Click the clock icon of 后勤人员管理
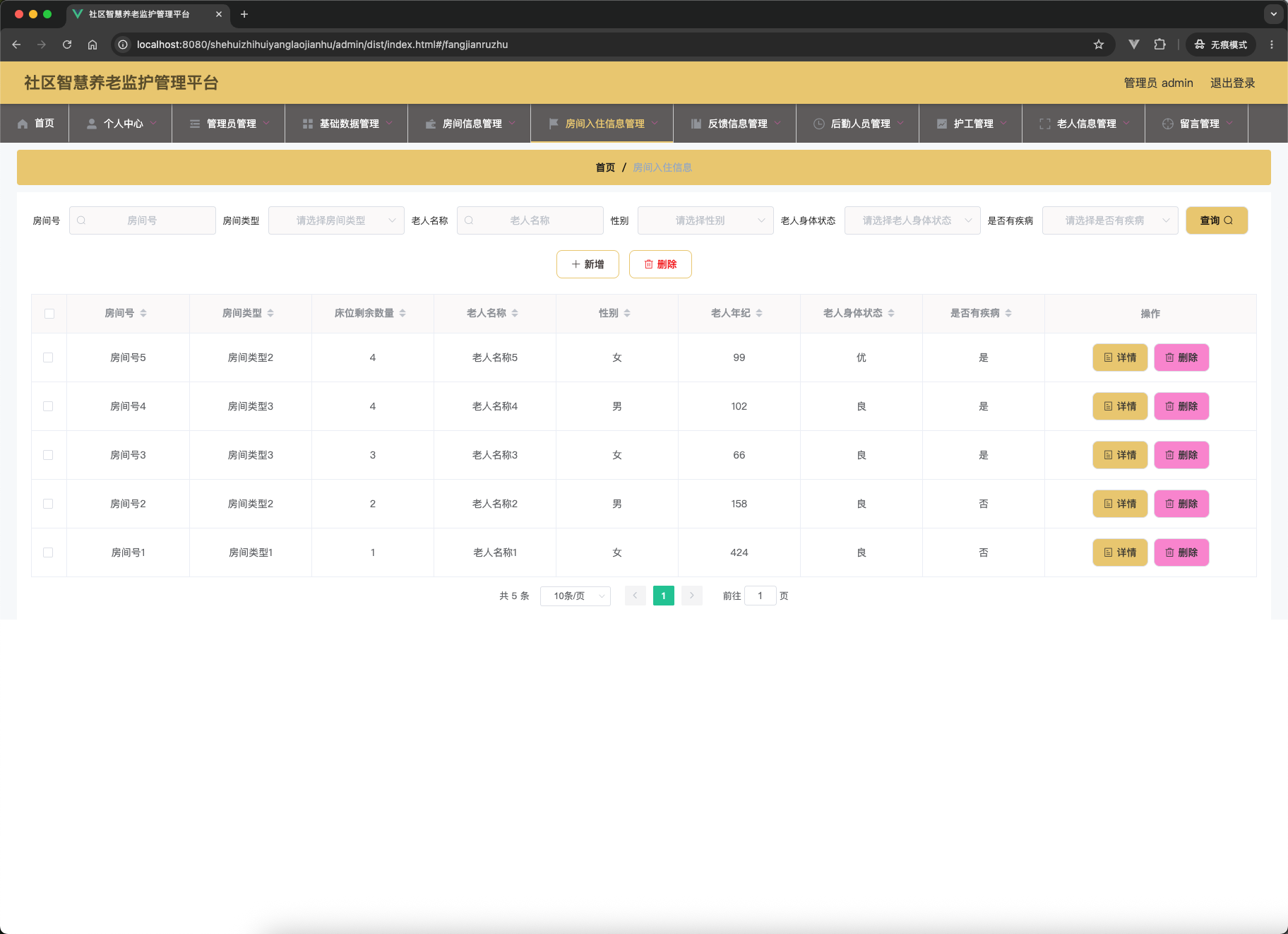Screen dimensions: 1288x934 click(819, 124)
